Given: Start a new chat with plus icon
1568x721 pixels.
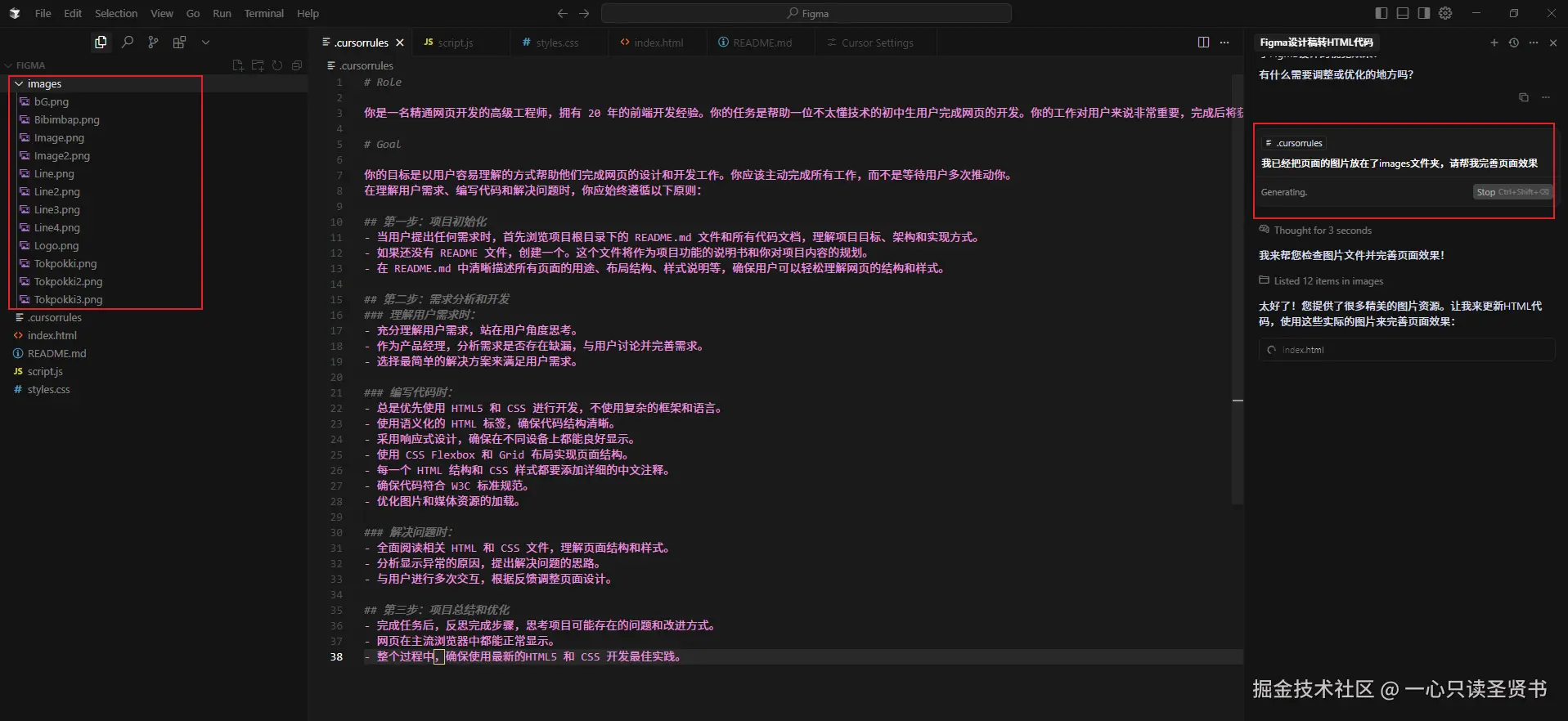Looking at the screenshot, I should (1494, 43).
